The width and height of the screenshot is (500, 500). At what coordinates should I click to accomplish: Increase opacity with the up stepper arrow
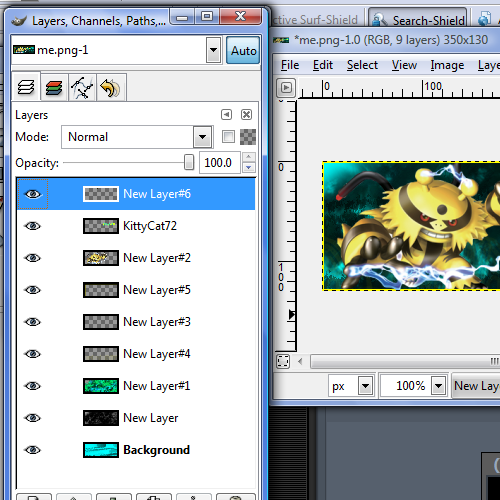coord(249,157)
